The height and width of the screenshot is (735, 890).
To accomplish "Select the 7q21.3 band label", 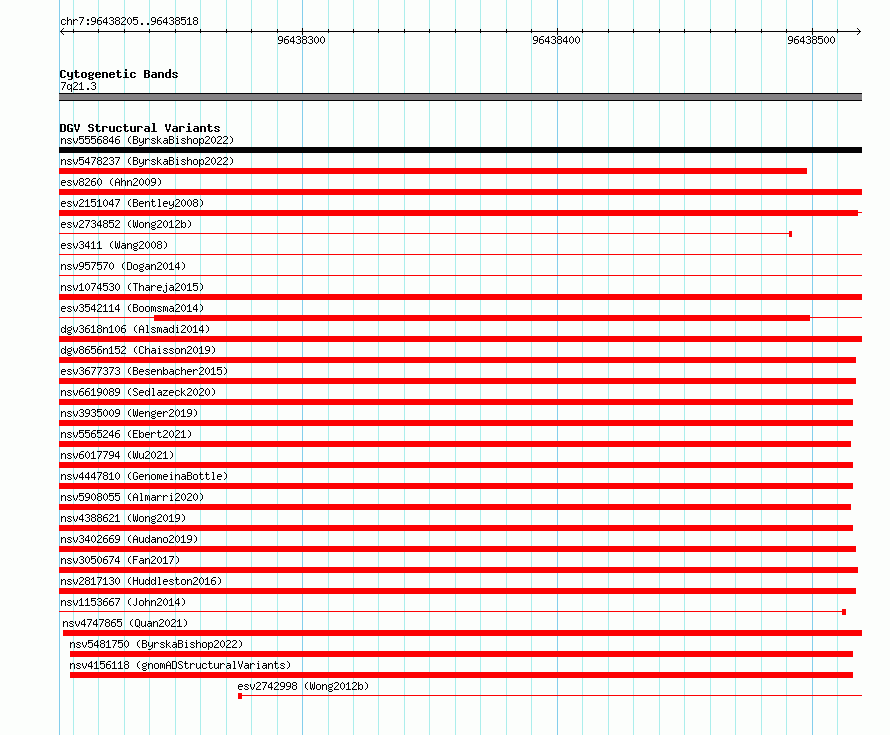I will pyautogui.click(x=78, y=86).
